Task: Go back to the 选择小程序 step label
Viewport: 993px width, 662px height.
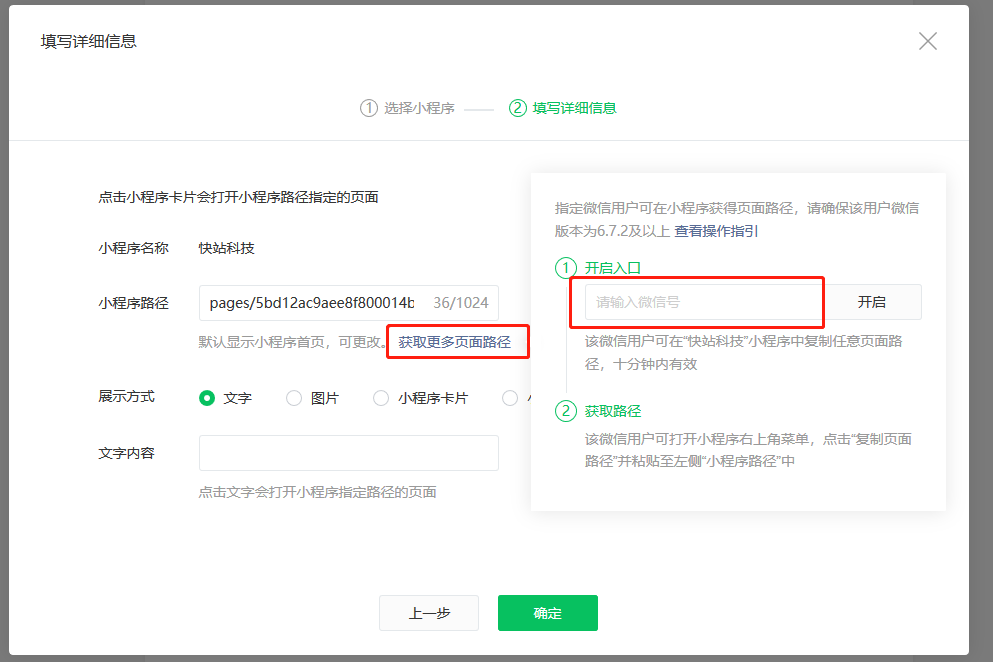Action: [x=419, y=108]
